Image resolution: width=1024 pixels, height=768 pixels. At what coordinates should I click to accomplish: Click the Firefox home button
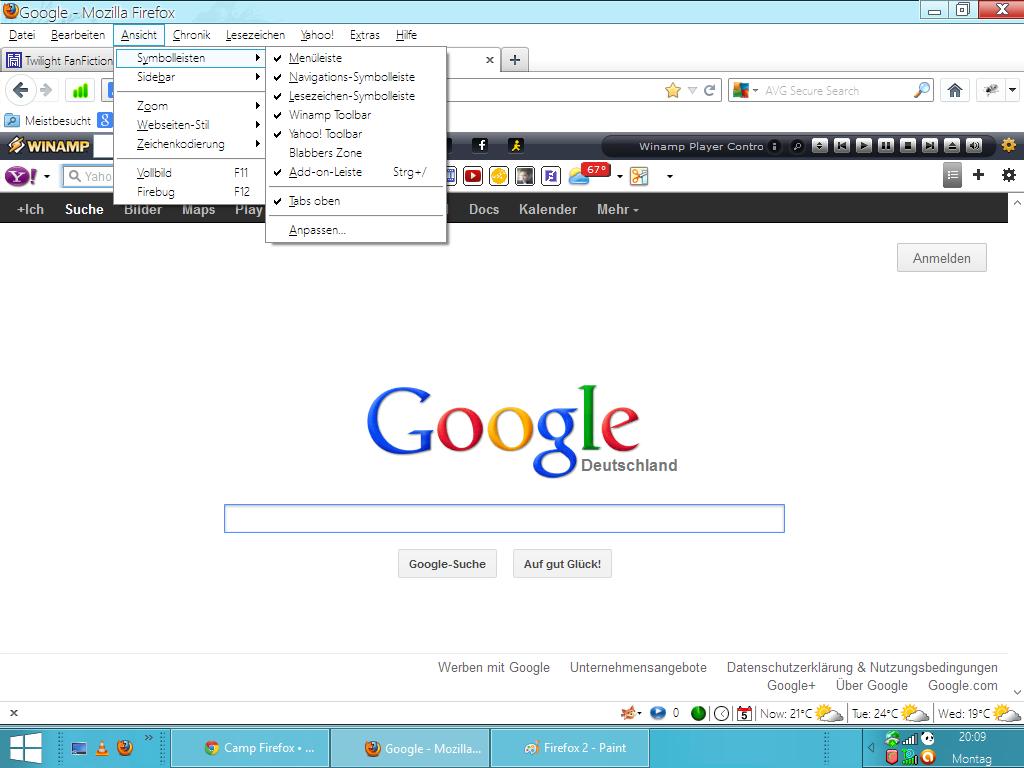pyautogui.click(x=955, y=90)
